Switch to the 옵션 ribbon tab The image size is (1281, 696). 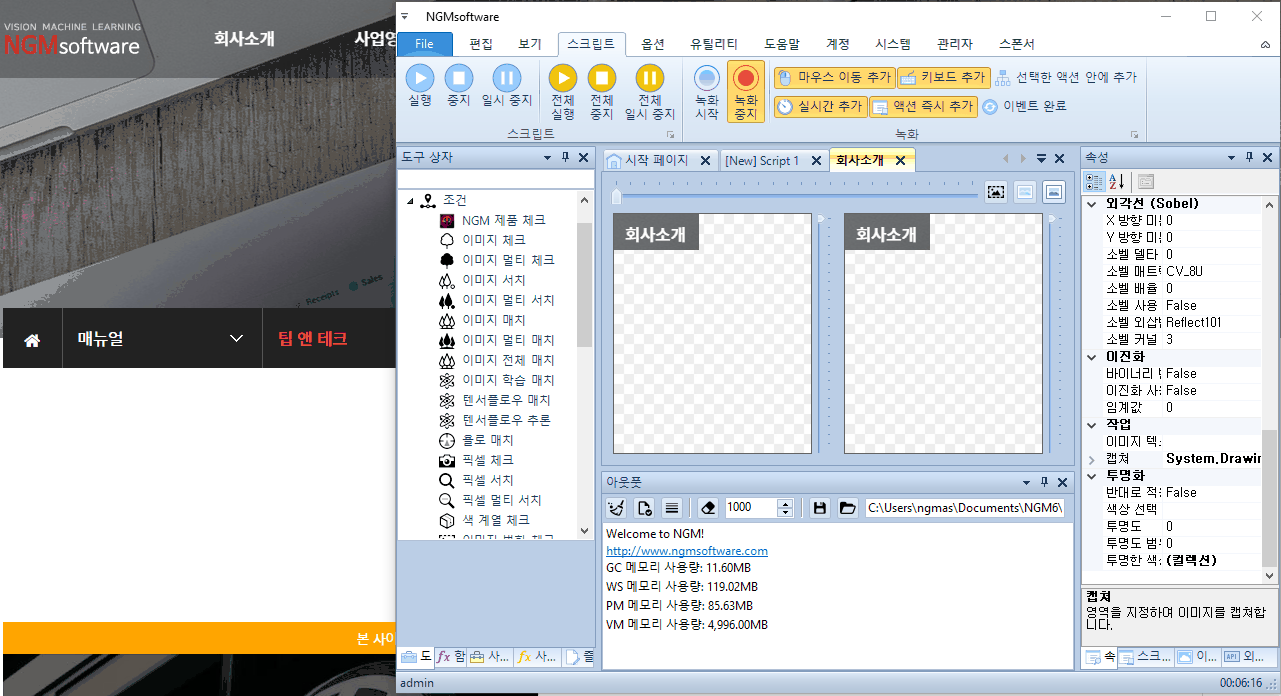(653, 44)
